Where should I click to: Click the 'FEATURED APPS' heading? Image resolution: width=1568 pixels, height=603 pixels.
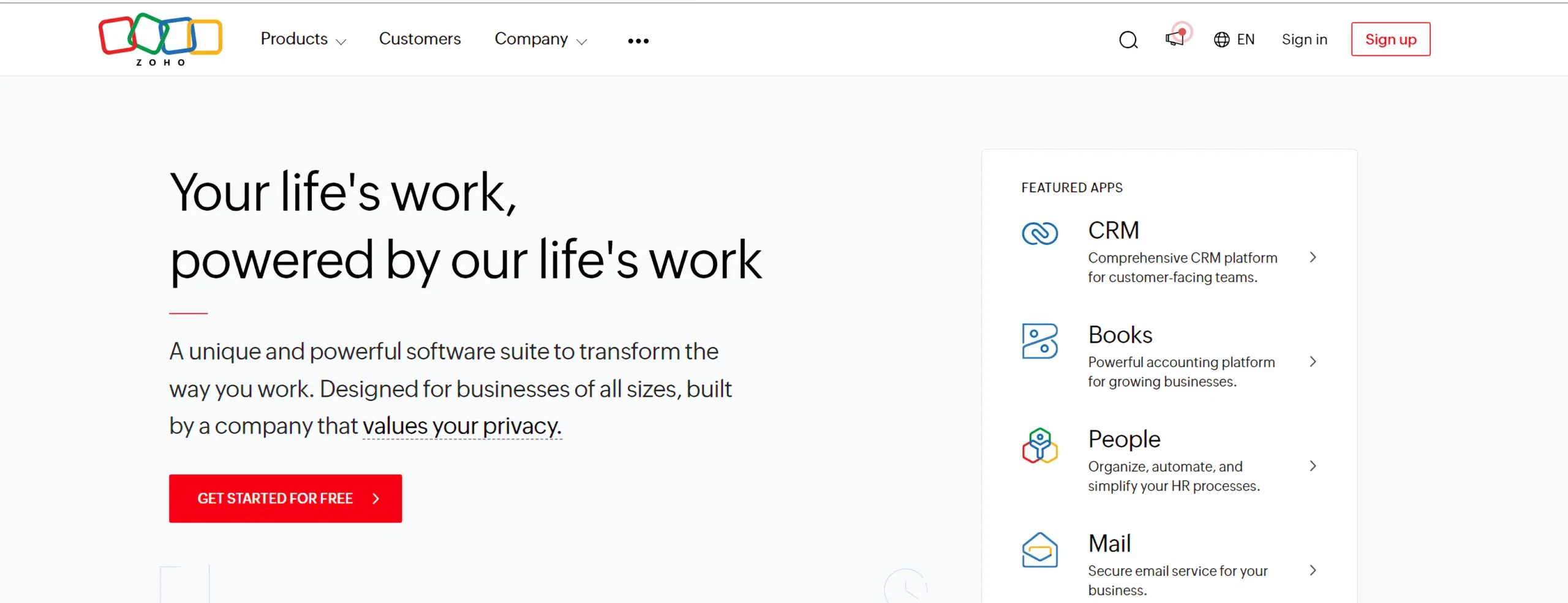pos(1072,188)
